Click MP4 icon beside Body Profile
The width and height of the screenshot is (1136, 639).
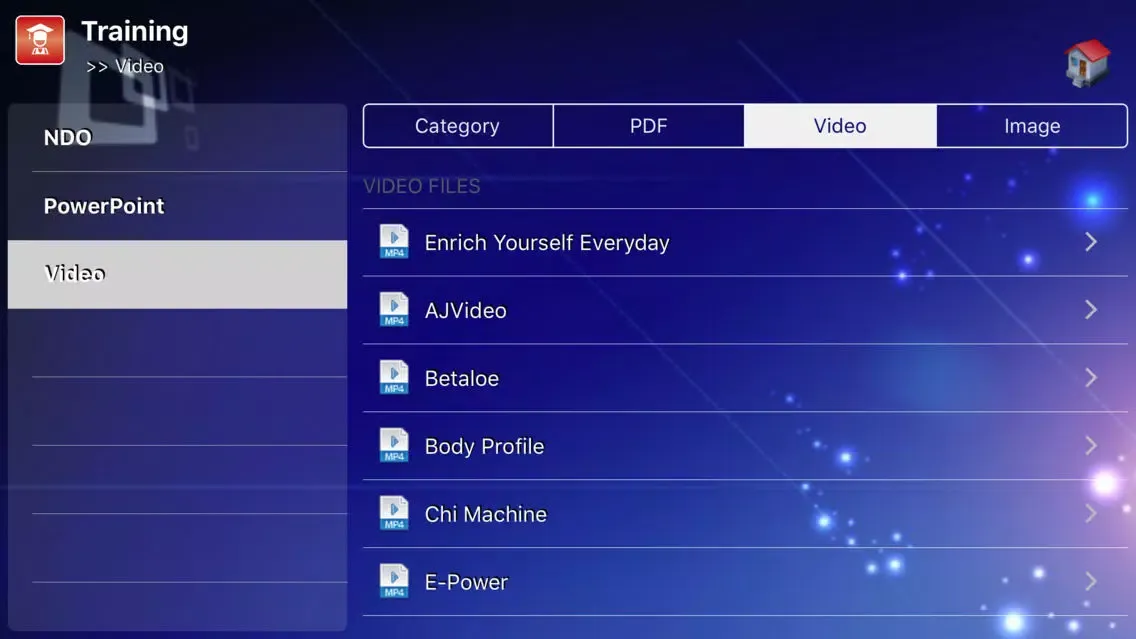coord(393,446)
